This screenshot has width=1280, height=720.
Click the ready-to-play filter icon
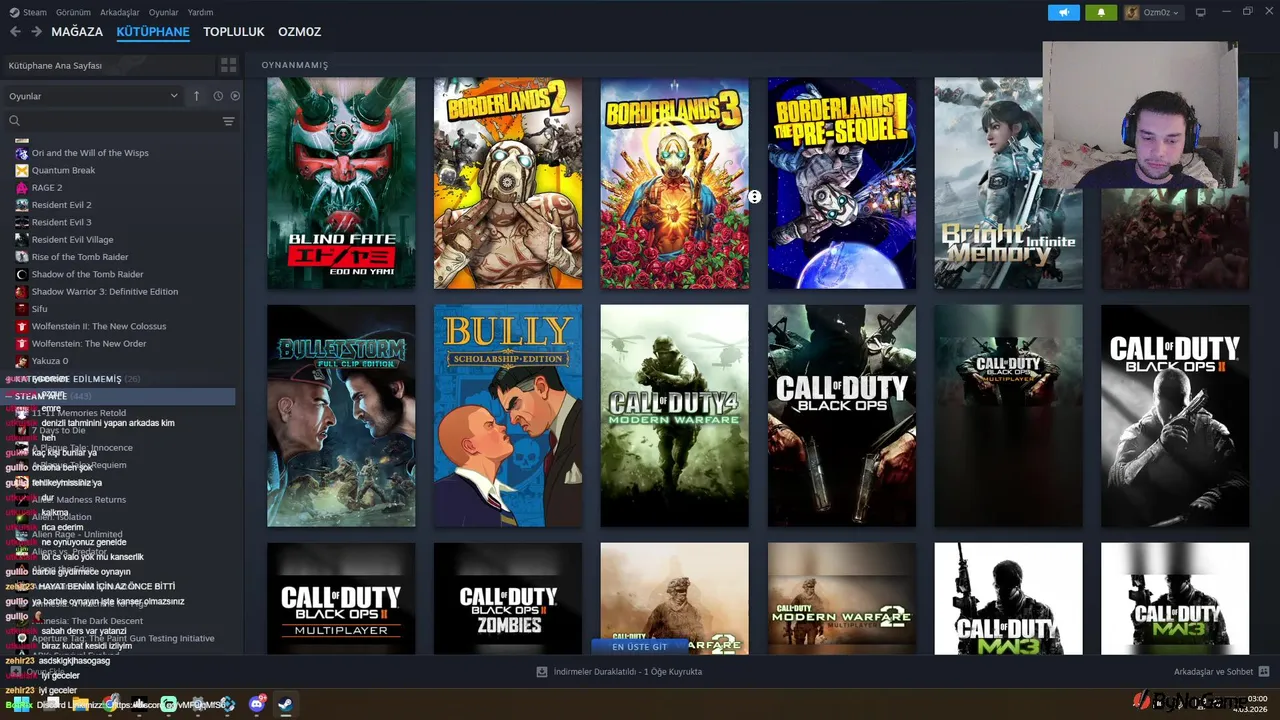coord(235,96)
